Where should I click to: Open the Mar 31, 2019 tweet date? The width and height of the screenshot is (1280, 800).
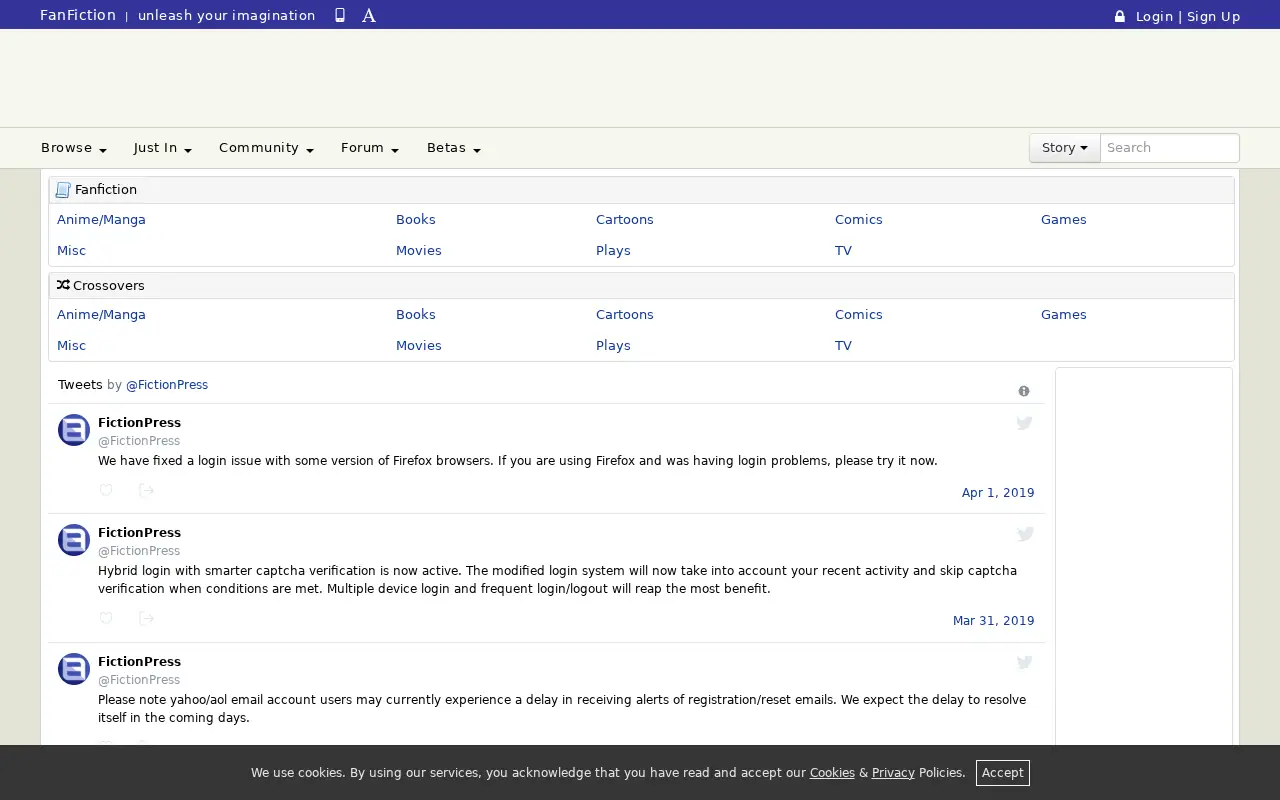994,621
